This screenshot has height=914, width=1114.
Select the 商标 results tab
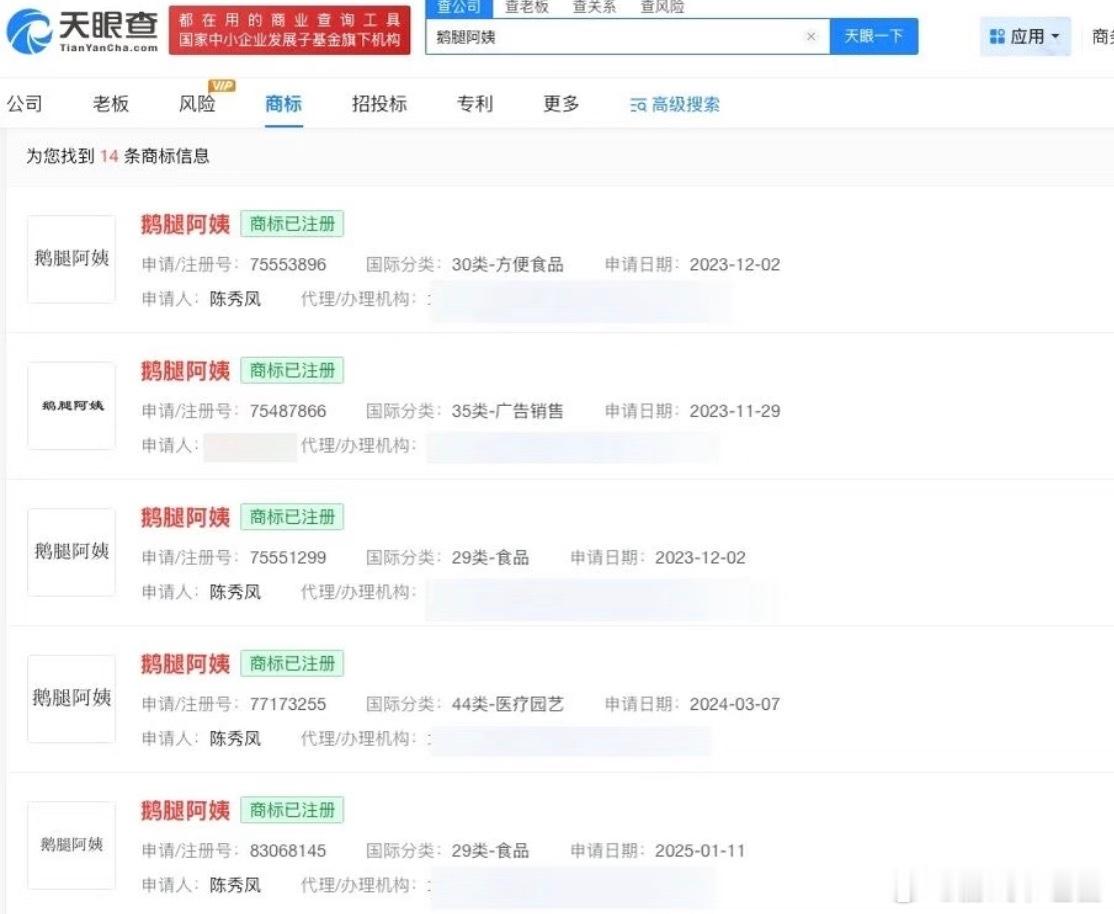(x=283, y=104)
